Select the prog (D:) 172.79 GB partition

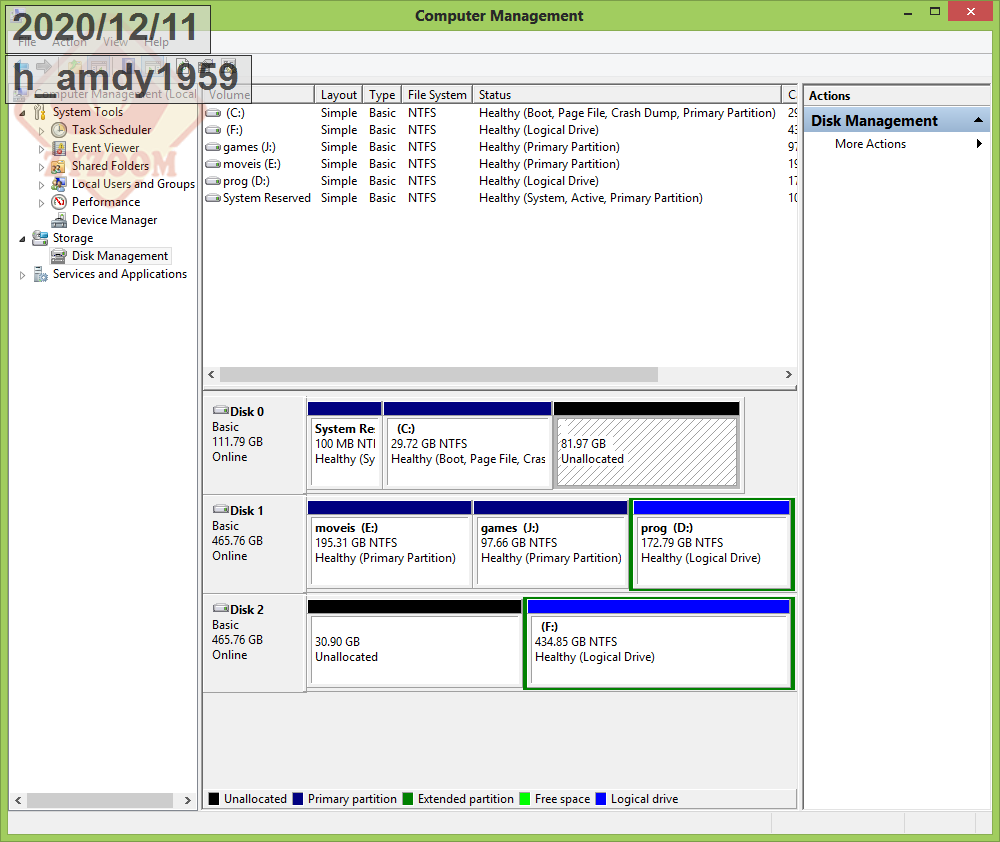[x=712, y=544]
